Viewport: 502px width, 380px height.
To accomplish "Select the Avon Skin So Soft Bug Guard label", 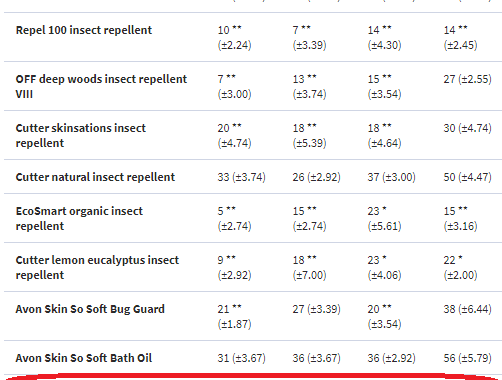I will click(x=90, y=309).
